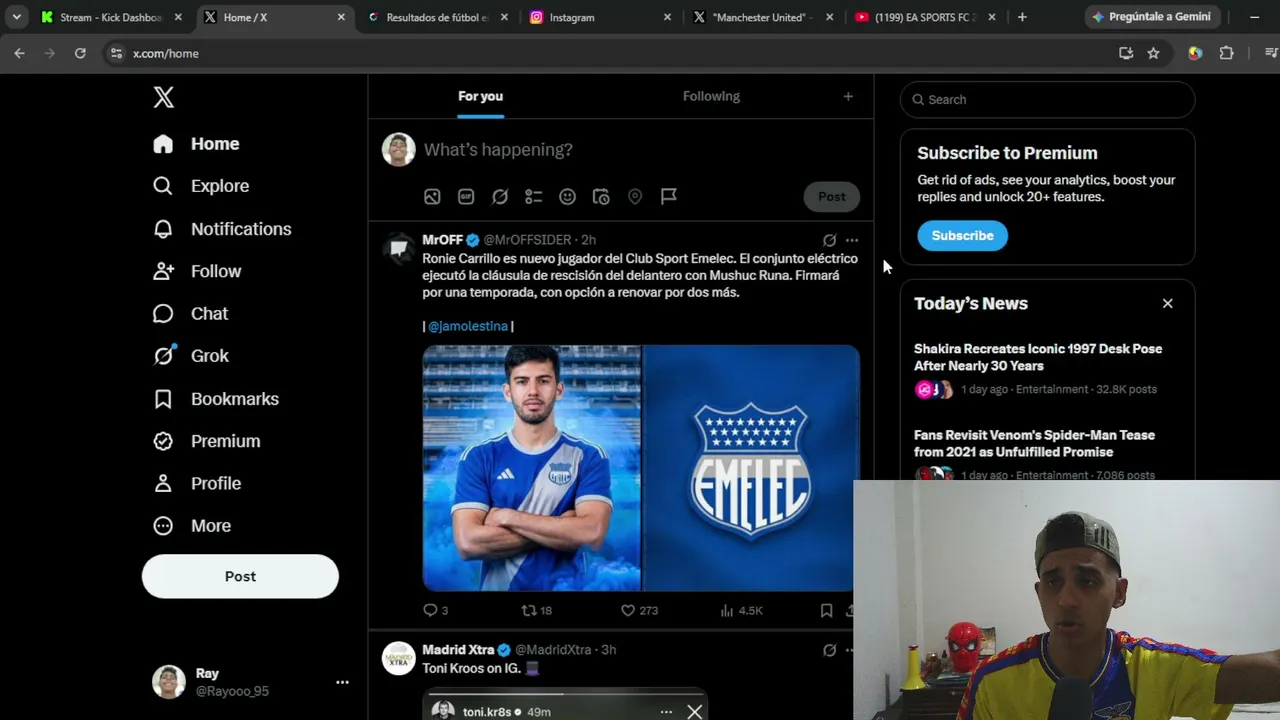Image resolution: width=1280 pixels, height=720 pixels.
Task: Switch to the Resultados de fútbol tab
Action: pyautogui.click(x=437, y=17)
